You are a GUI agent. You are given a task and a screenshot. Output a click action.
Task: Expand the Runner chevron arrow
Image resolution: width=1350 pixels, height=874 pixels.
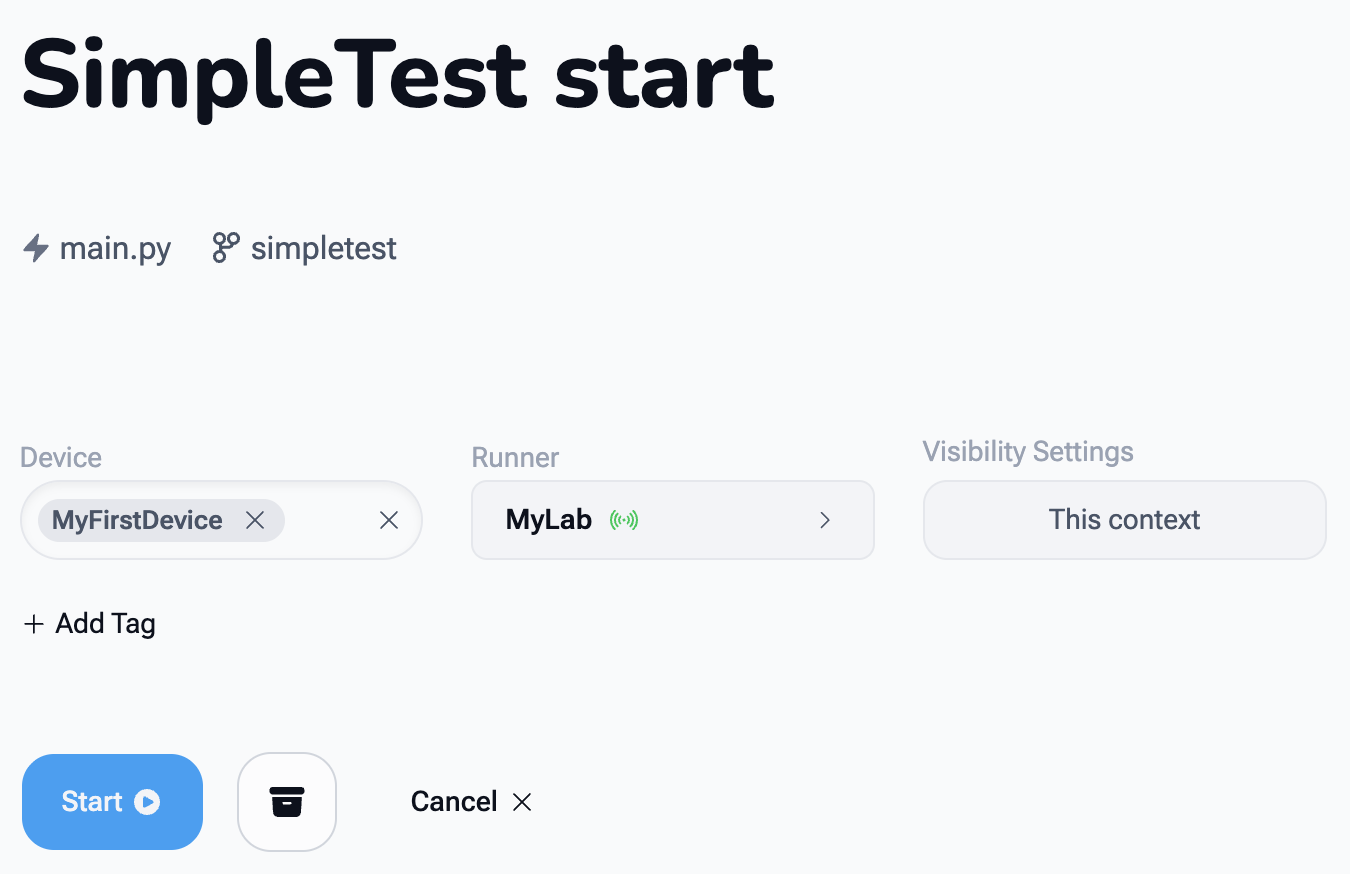825,520
